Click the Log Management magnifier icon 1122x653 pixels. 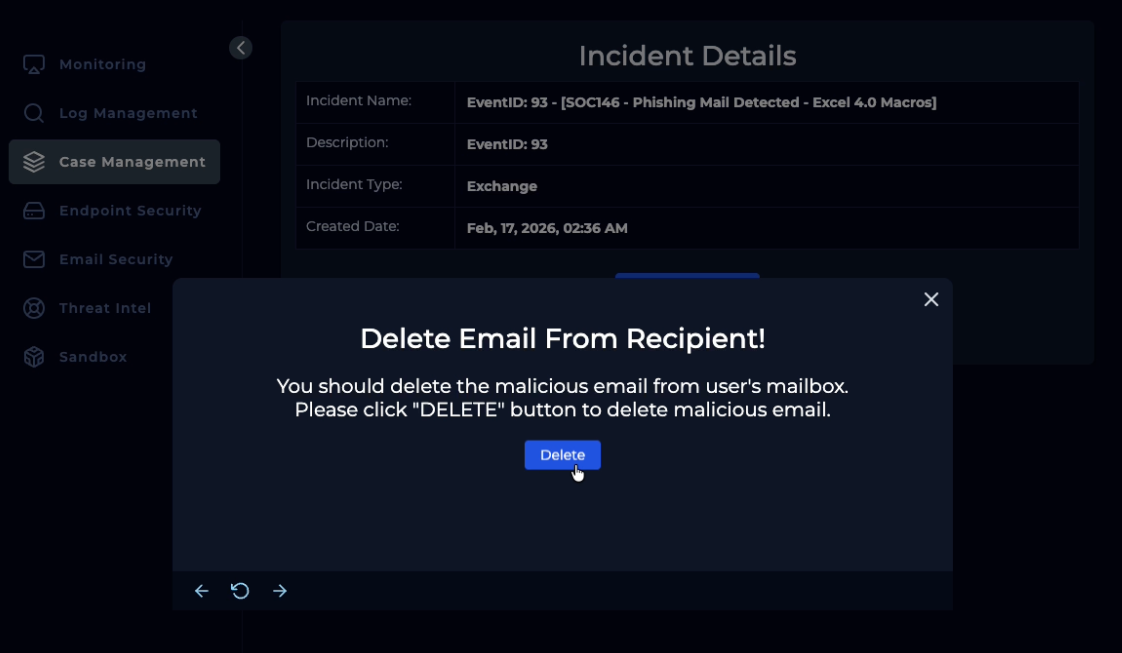[34, 113]
